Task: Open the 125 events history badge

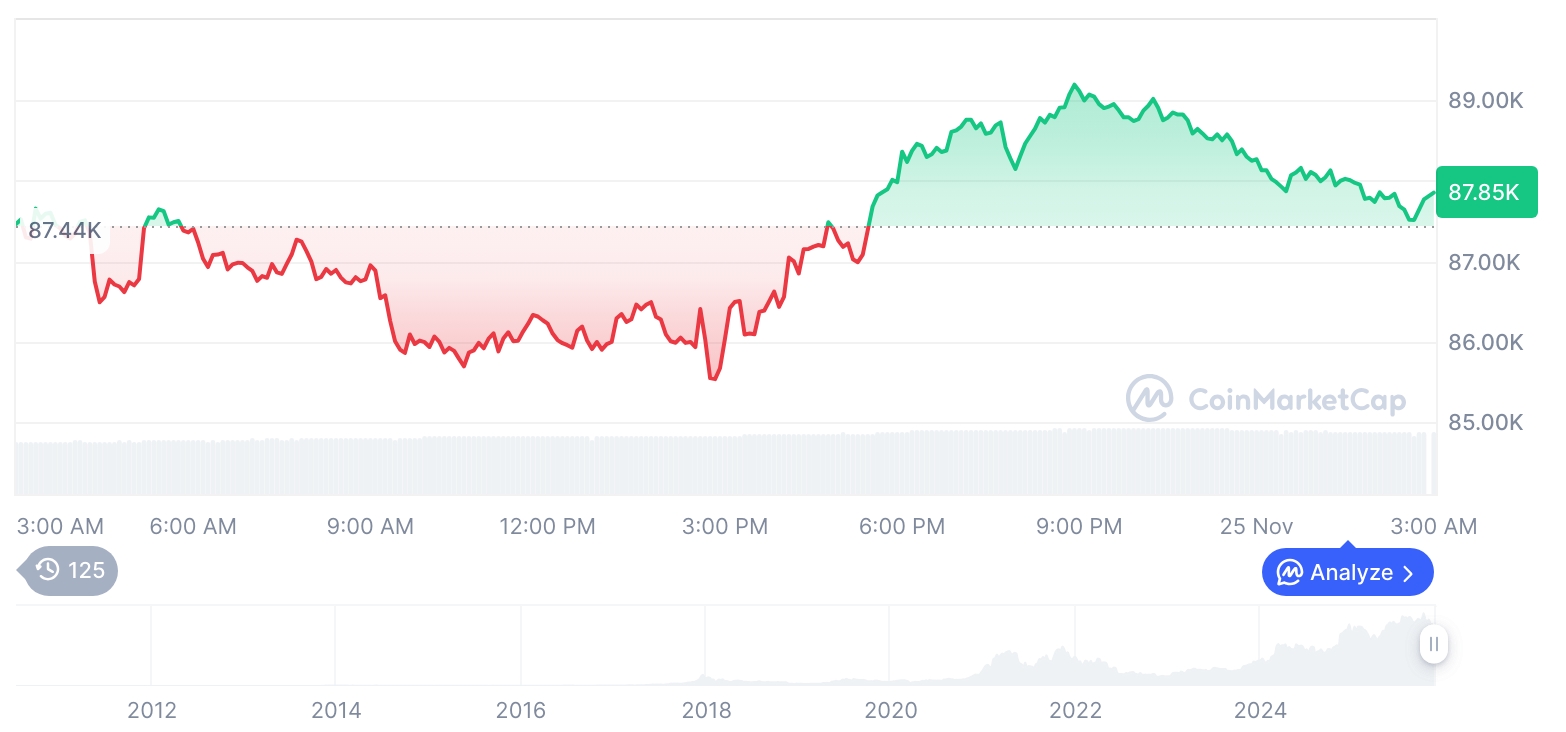Action: point(70,570)
